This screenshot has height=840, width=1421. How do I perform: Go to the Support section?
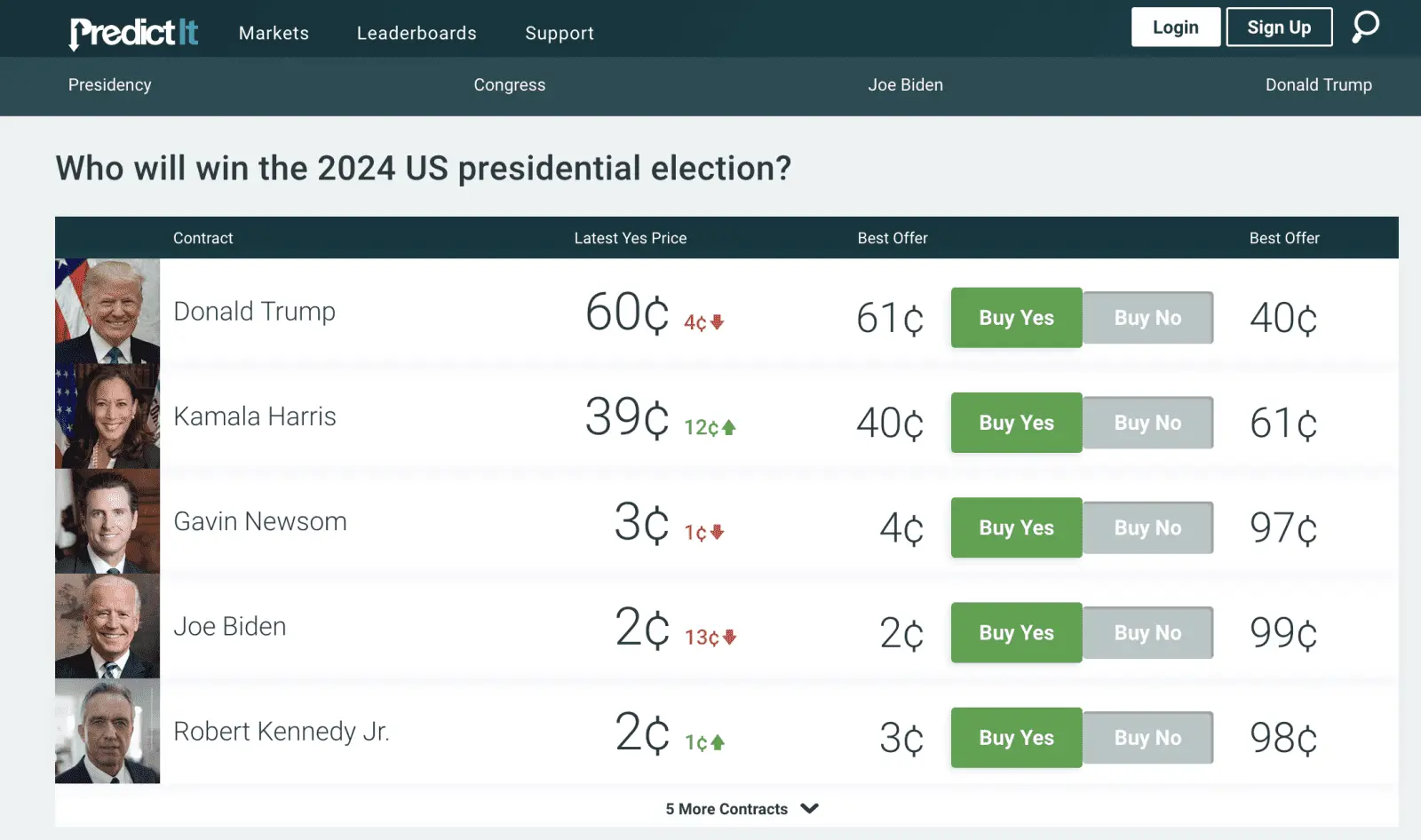coord(559,33)
